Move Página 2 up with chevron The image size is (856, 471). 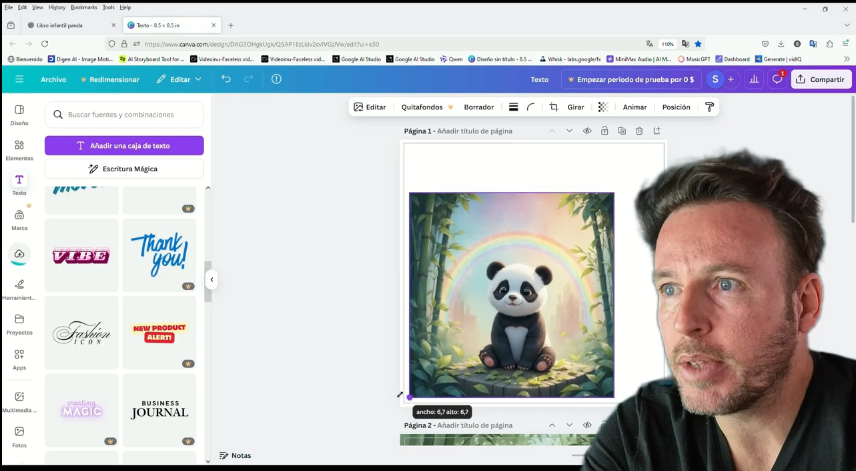(552, 425)
